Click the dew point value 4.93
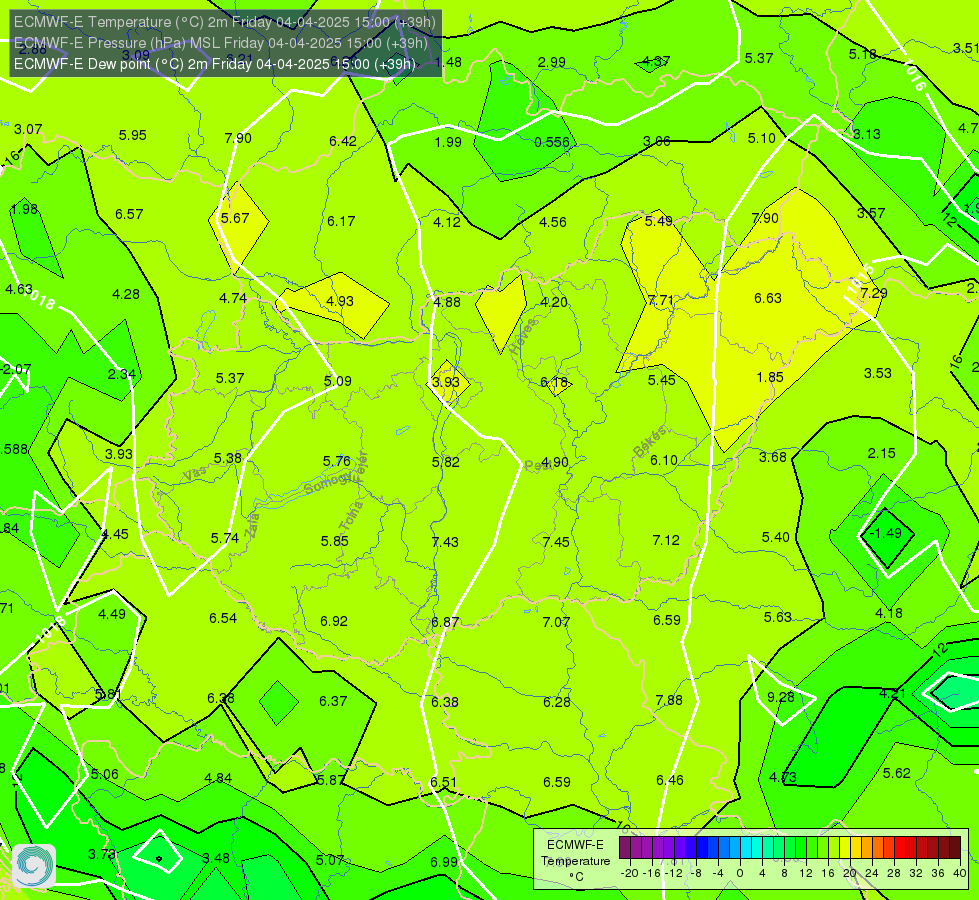979x900 pixels. (340, 301)
